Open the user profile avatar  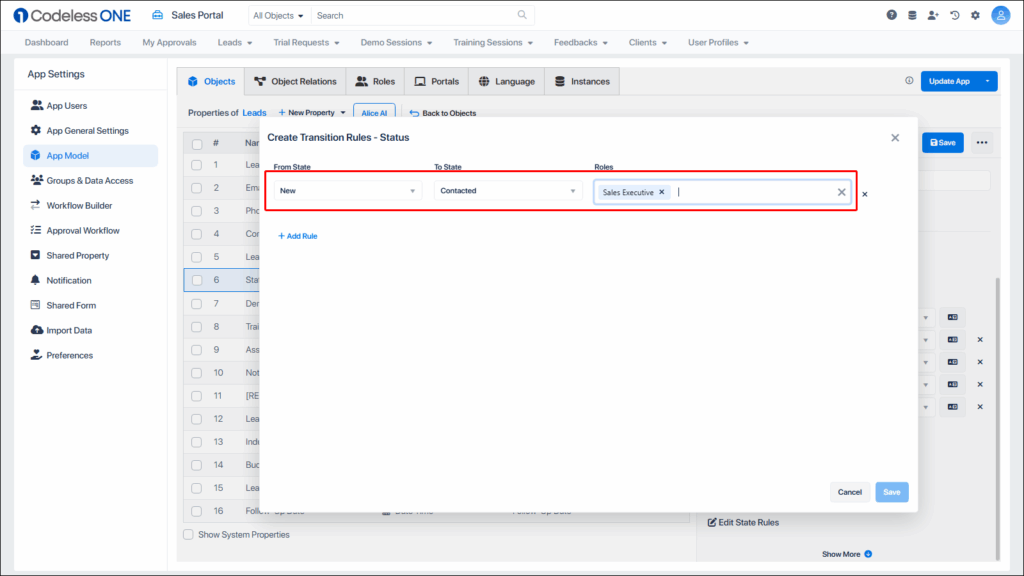pos(1000,15)
